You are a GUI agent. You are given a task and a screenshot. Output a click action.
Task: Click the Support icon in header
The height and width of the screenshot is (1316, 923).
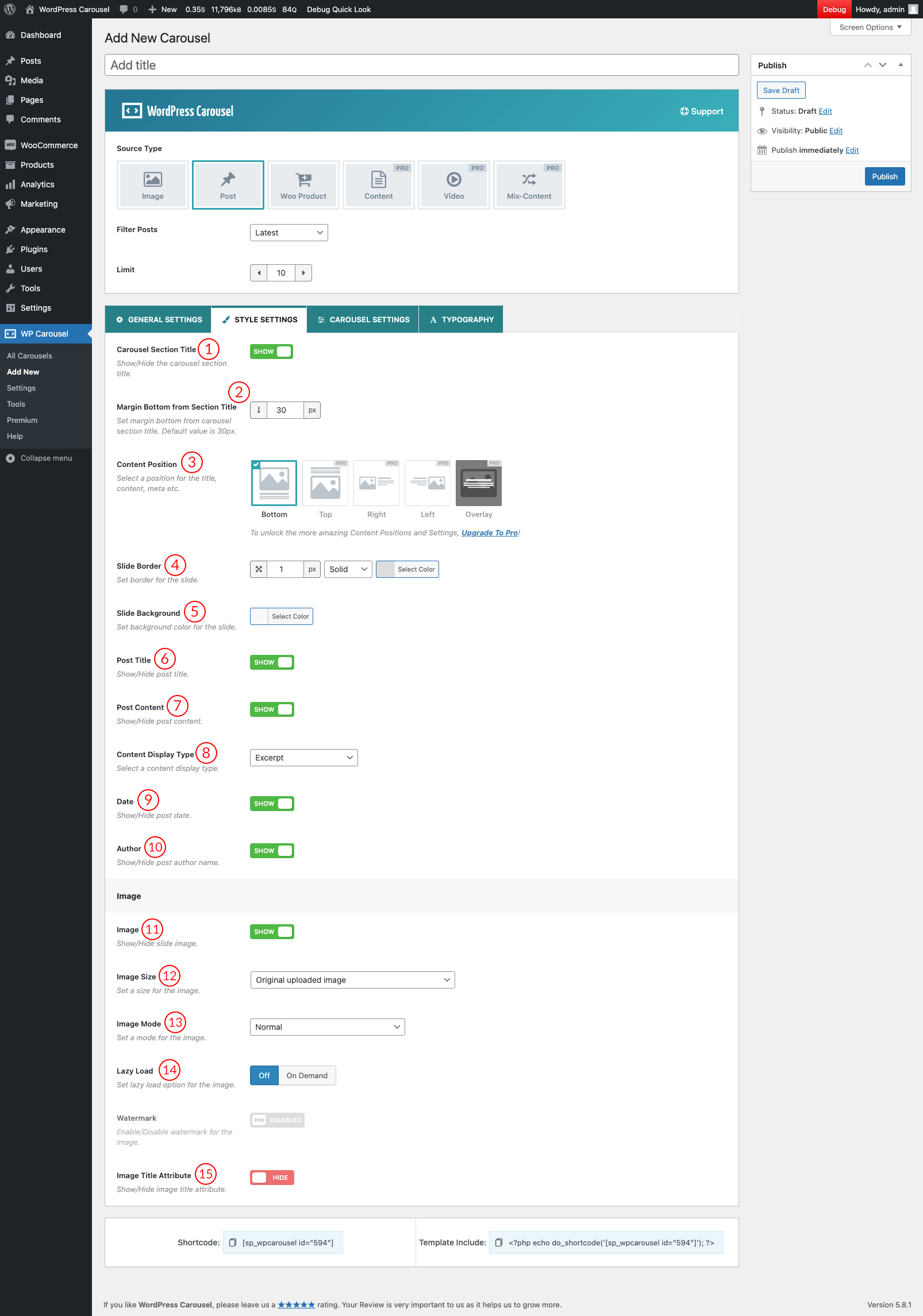[684, 111]
